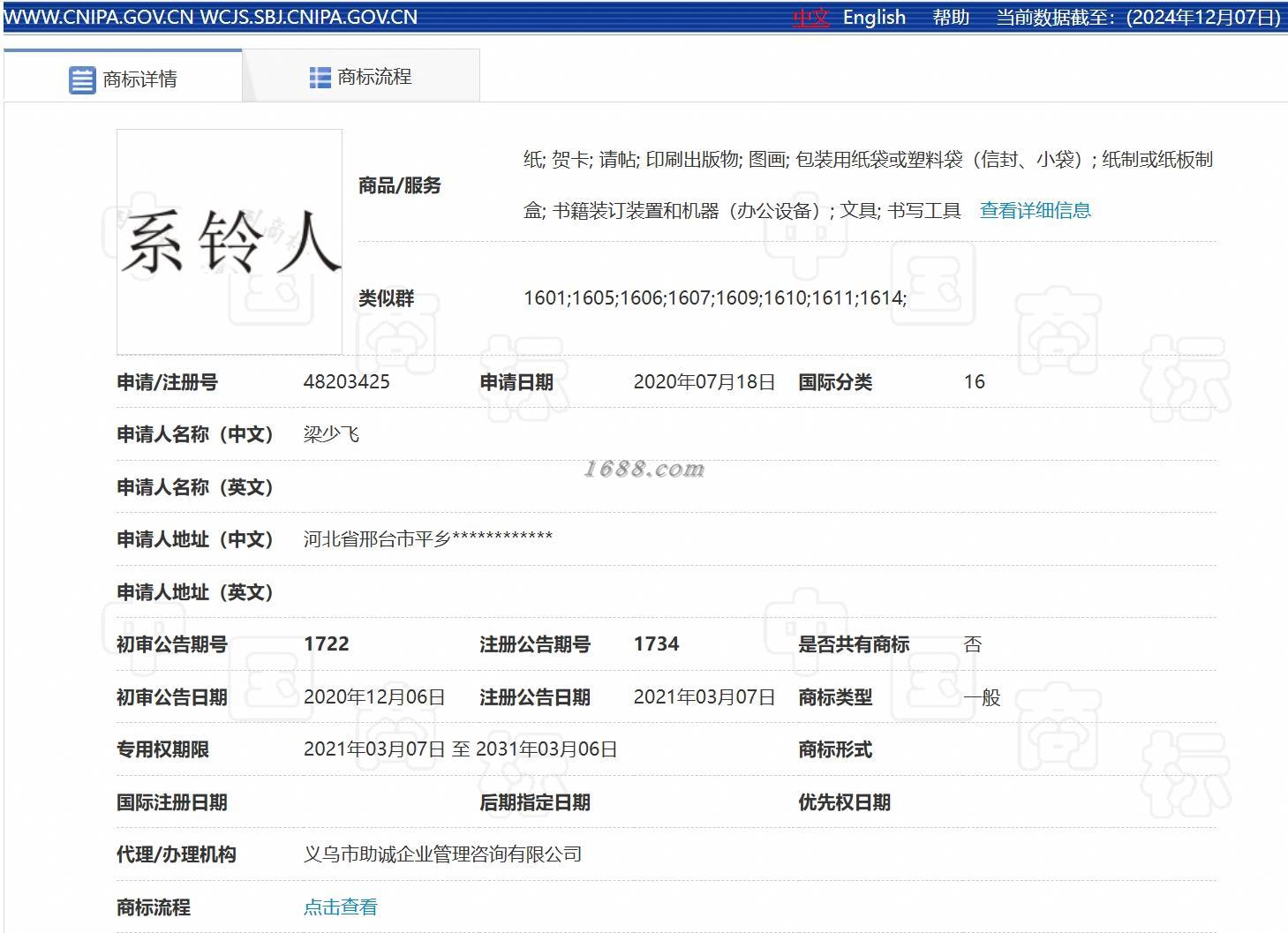Viewport: 1288px width, 933px height.
Task: Select the 注册公告日期 label
Action: [x=535, y=697]
